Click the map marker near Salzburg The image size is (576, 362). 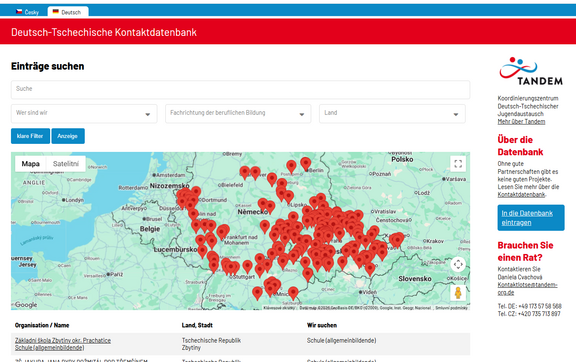293,293
